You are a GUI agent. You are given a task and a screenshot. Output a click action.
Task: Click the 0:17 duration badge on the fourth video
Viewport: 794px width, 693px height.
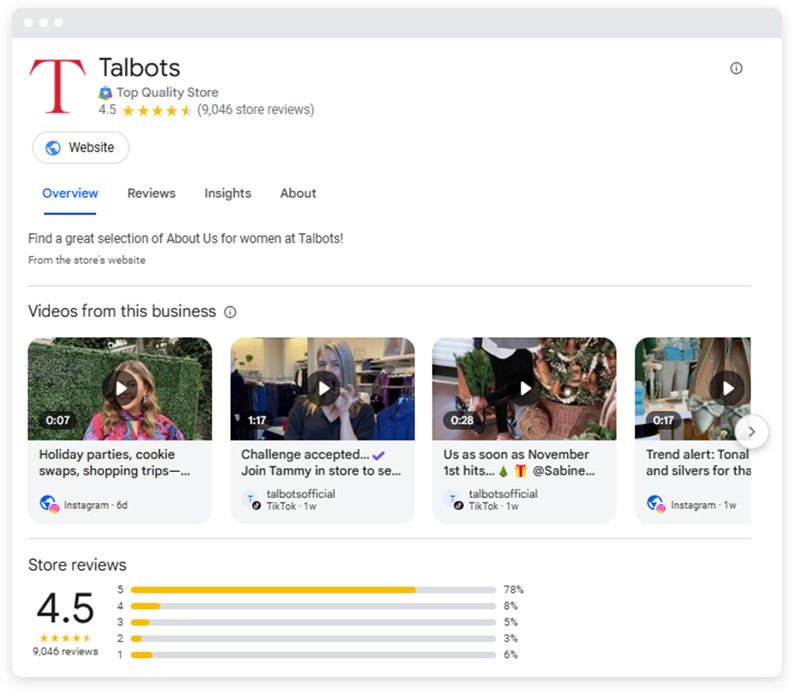pyautogui.click(x=663, y=420)
